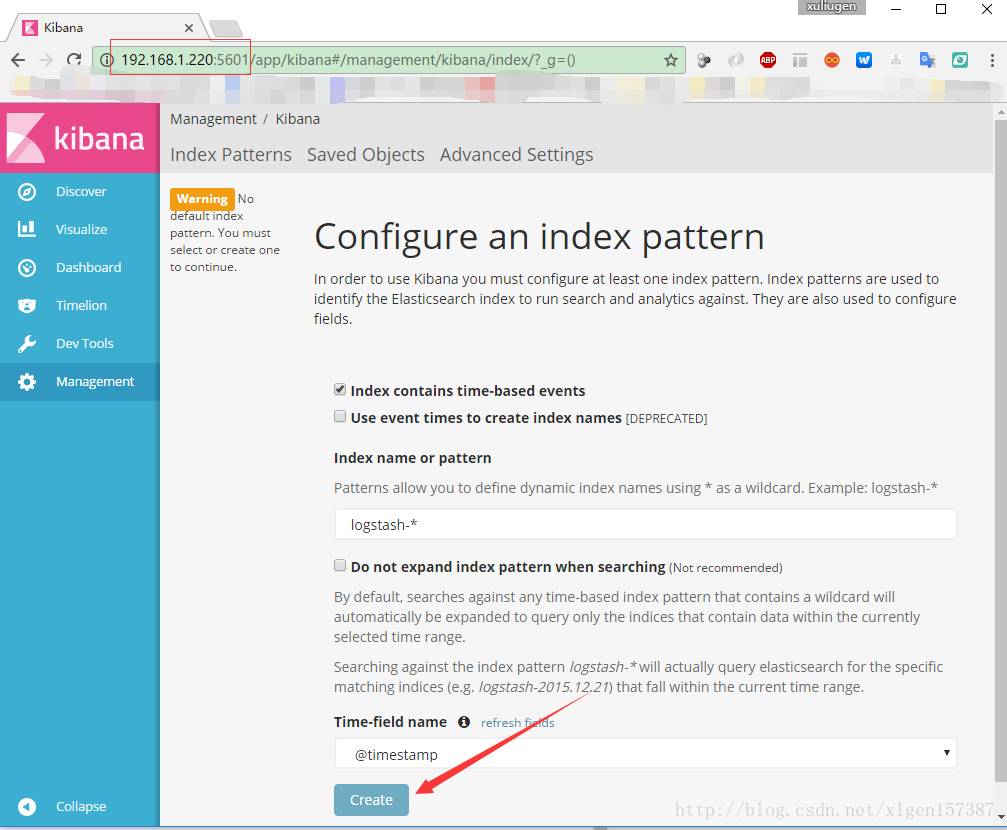The image size is (1007, 830).
Task: Click the Index name or pattern input
Action: point(645,524)
